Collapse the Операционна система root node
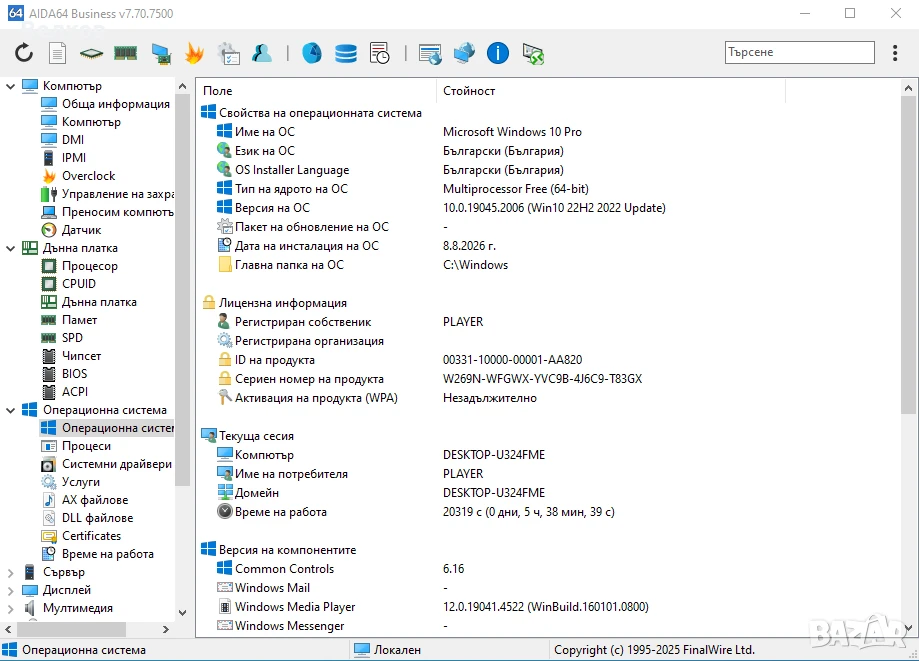Viewport: 919px width, 661px height. tap(10, 410)
